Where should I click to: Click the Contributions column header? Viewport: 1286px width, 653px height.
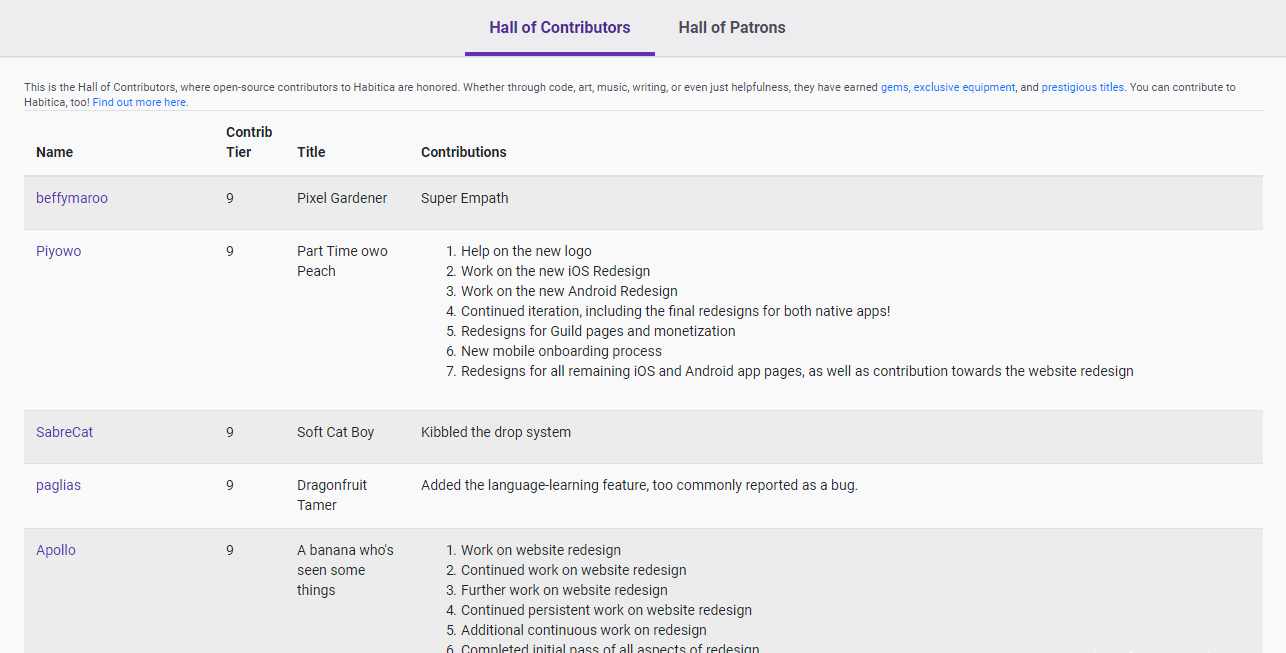[x=463, y=152]
